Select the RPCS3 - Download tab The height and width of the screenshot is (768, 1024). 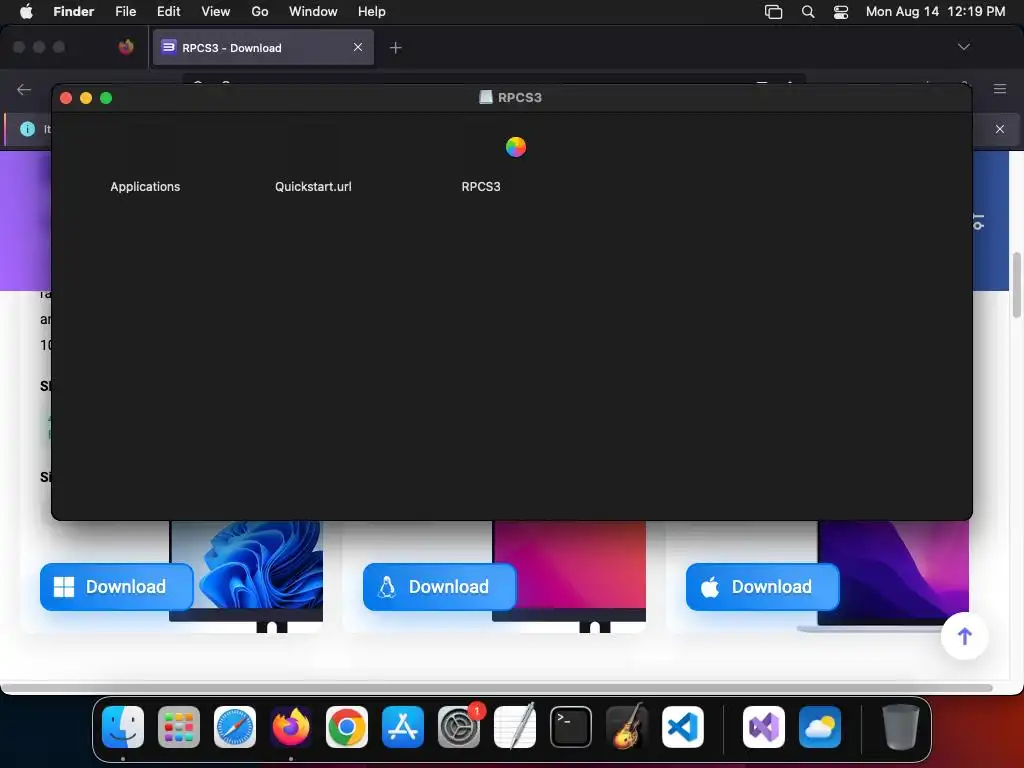[263, 47]
